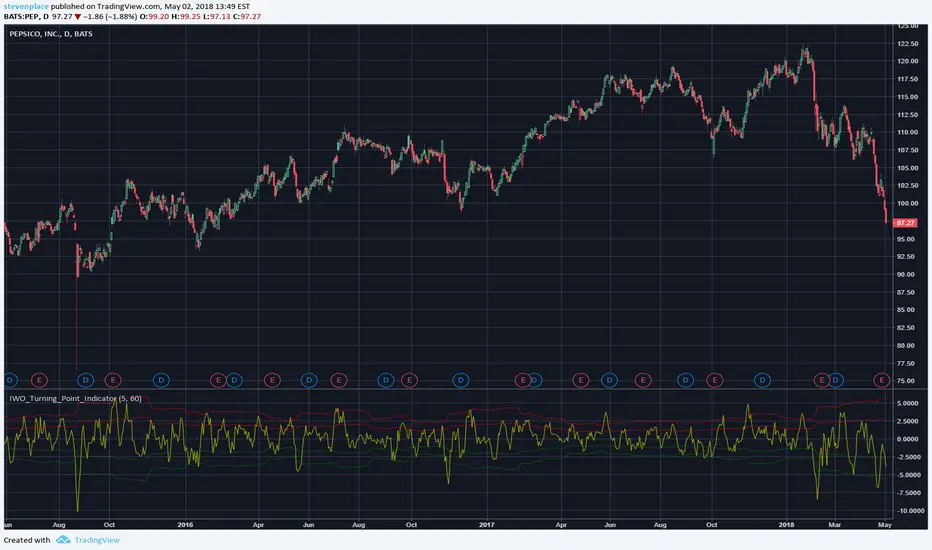The height and width of the screenshot is (550, 932).
Task: Click the C:97.27 close value in header
Action: coord(247,17)
